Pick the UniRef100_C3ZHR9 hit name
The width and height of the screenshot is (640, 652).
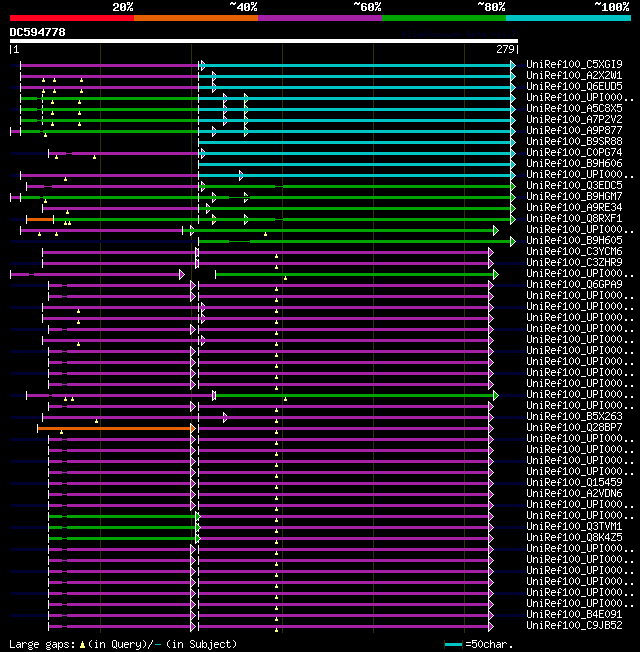pos(574,263)
